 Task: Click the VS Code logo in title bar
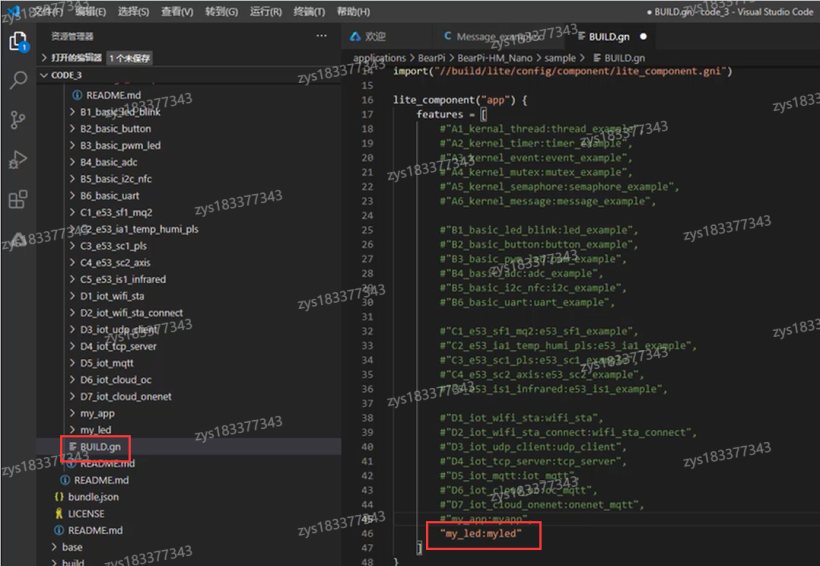click(x=13, y=11)
